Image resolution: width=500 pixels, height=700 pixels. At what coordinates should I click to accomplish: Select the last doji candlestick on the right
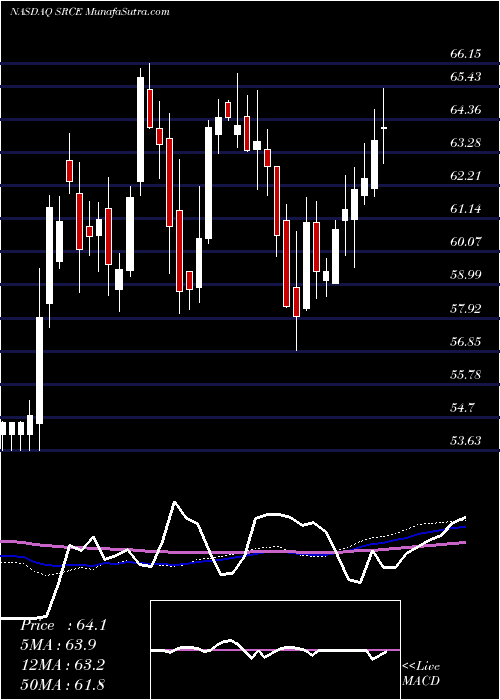(x=383, y=126)
